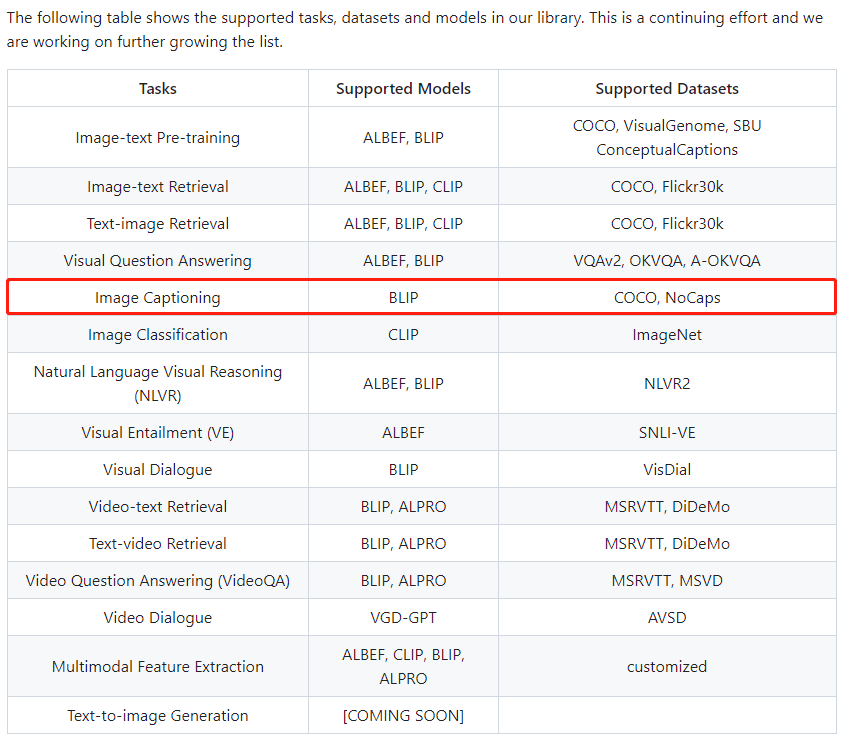Click the "MSRVTT, MSVD" dataset cell
857x744 pixels.
pos(667,581)
